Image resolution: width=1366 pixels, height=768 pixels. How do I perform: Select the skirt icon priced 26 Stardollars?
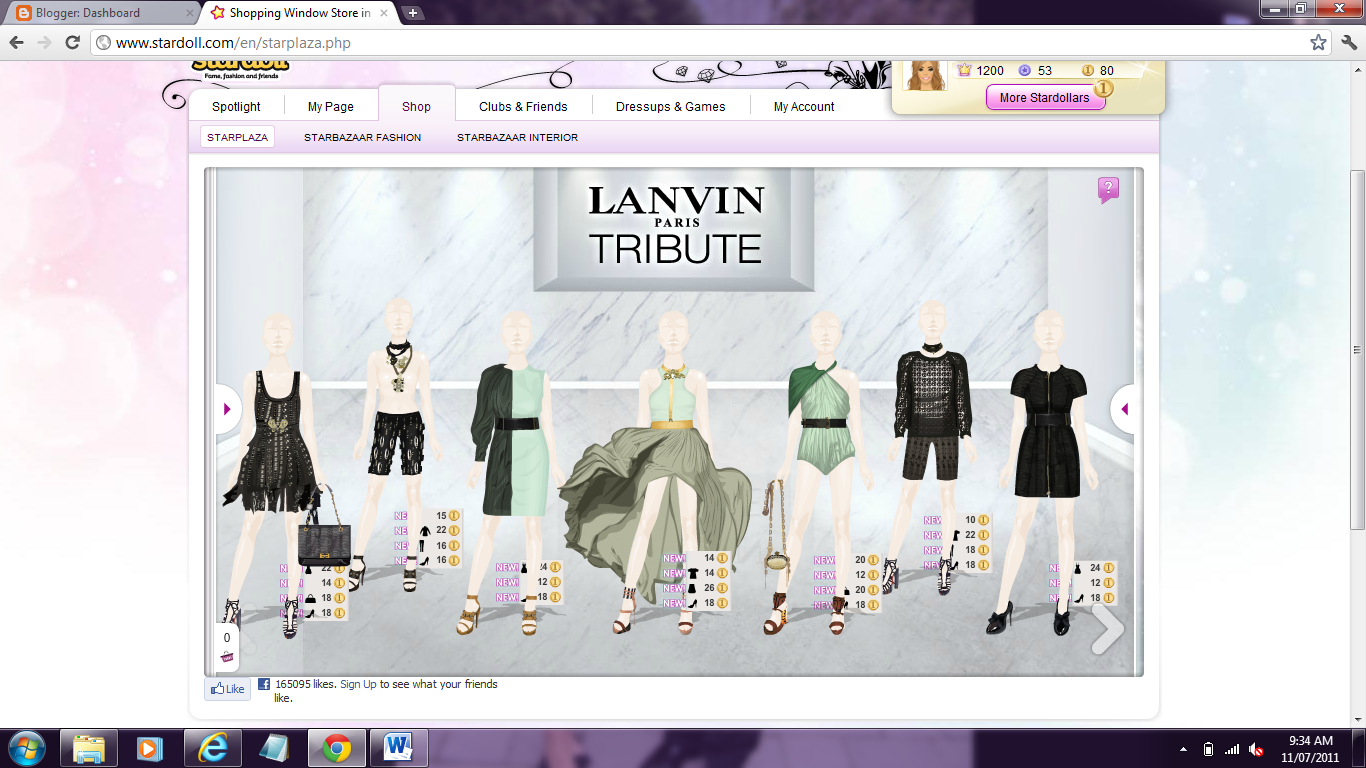(x=693, y=589)
